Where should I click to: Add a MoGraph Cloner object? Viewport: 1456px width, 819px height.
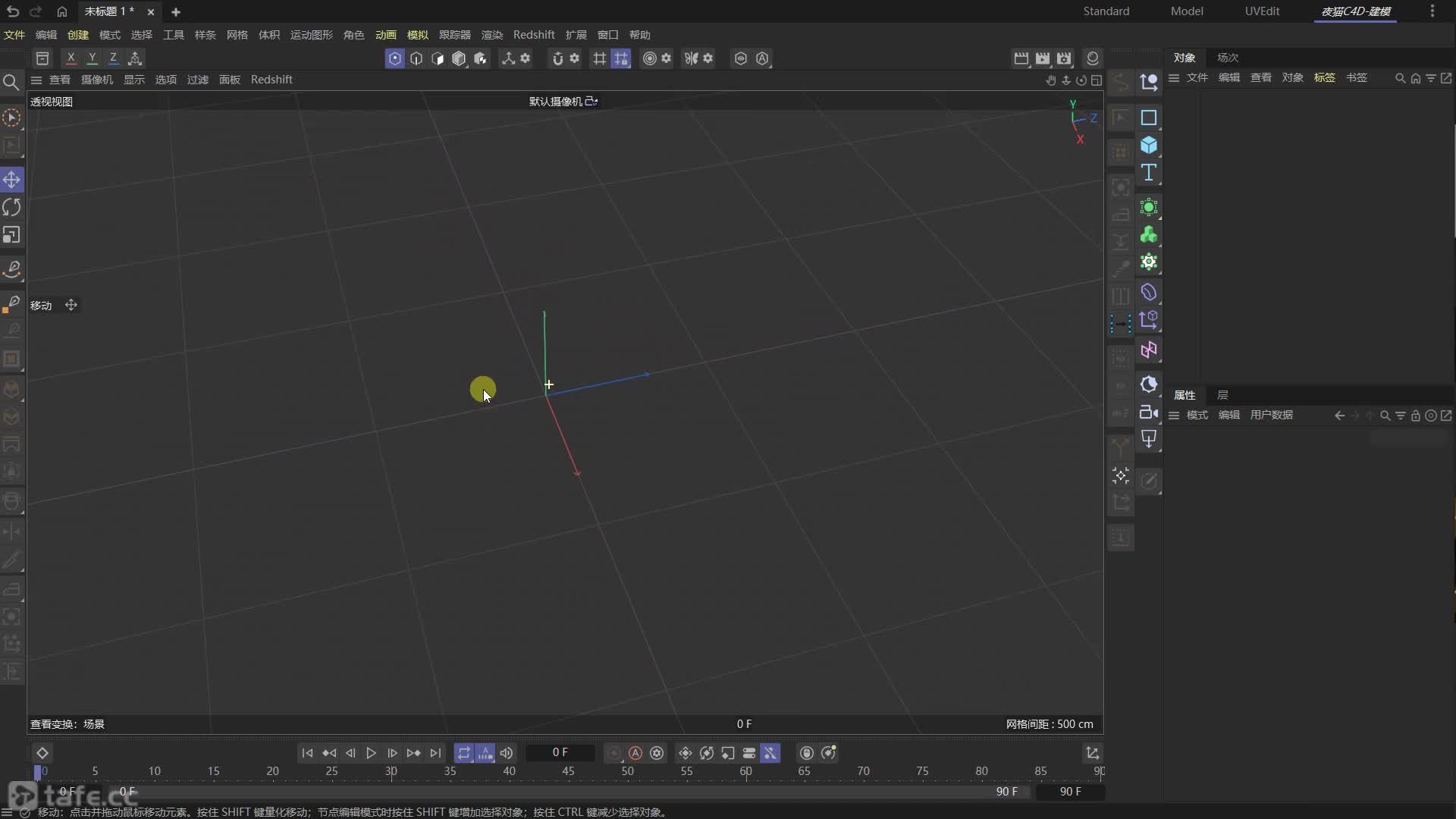1149,235
